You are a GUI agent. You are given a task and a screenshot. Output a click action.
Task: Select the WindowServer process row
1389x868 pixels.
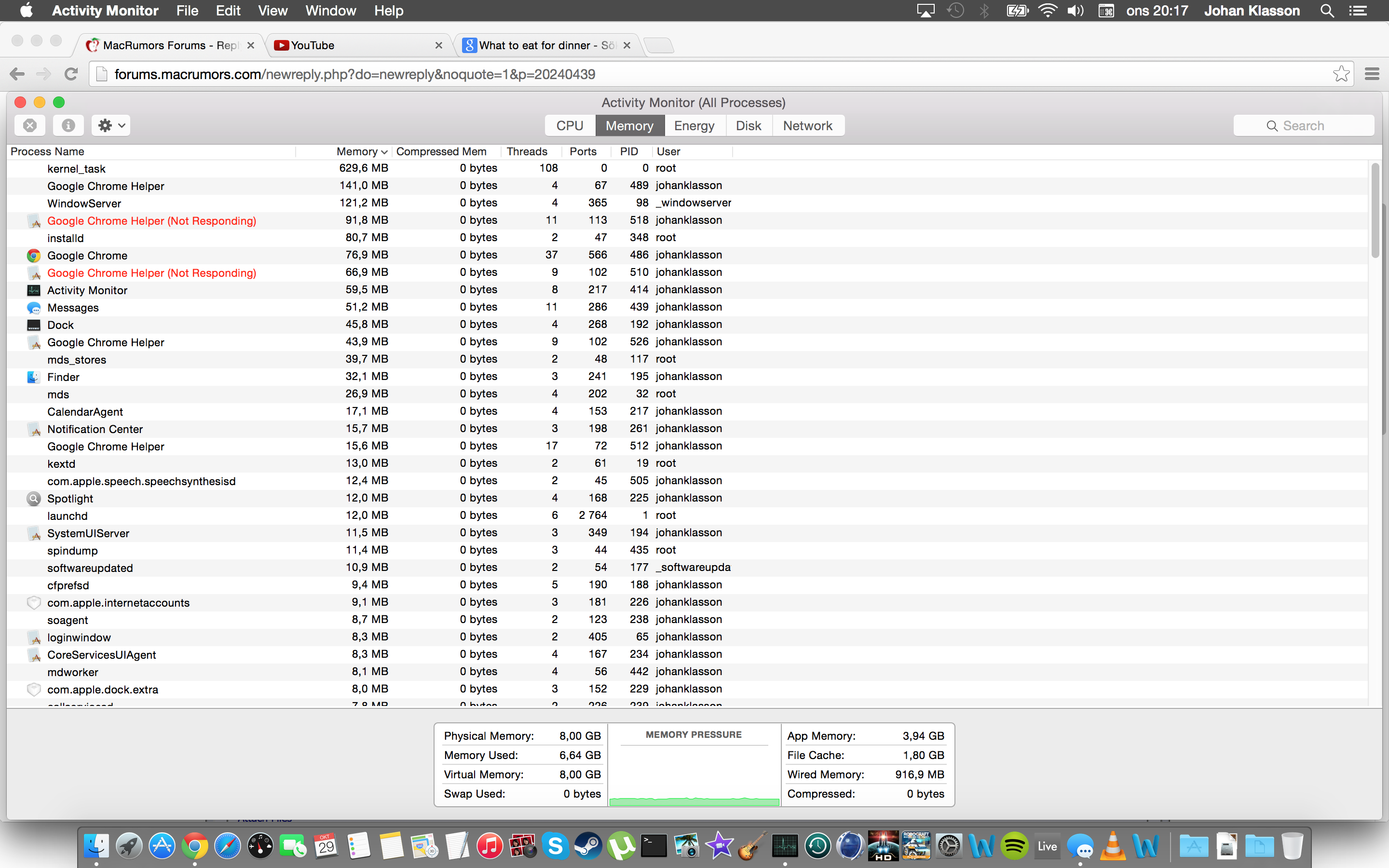[x=687, y=203]
